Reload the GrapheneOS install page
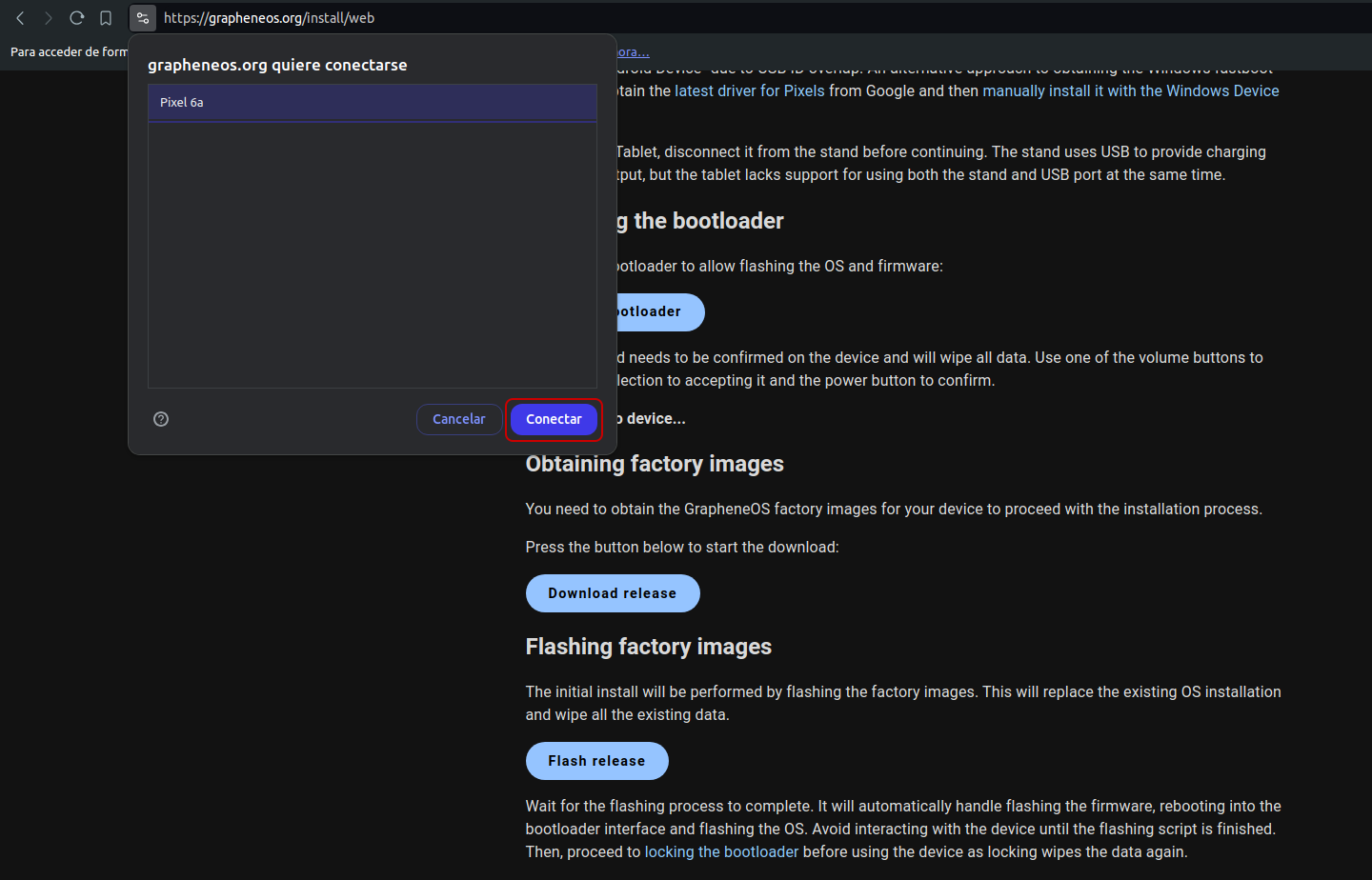The height and width of the screenshot is (880, 1372). click(77, 18)
